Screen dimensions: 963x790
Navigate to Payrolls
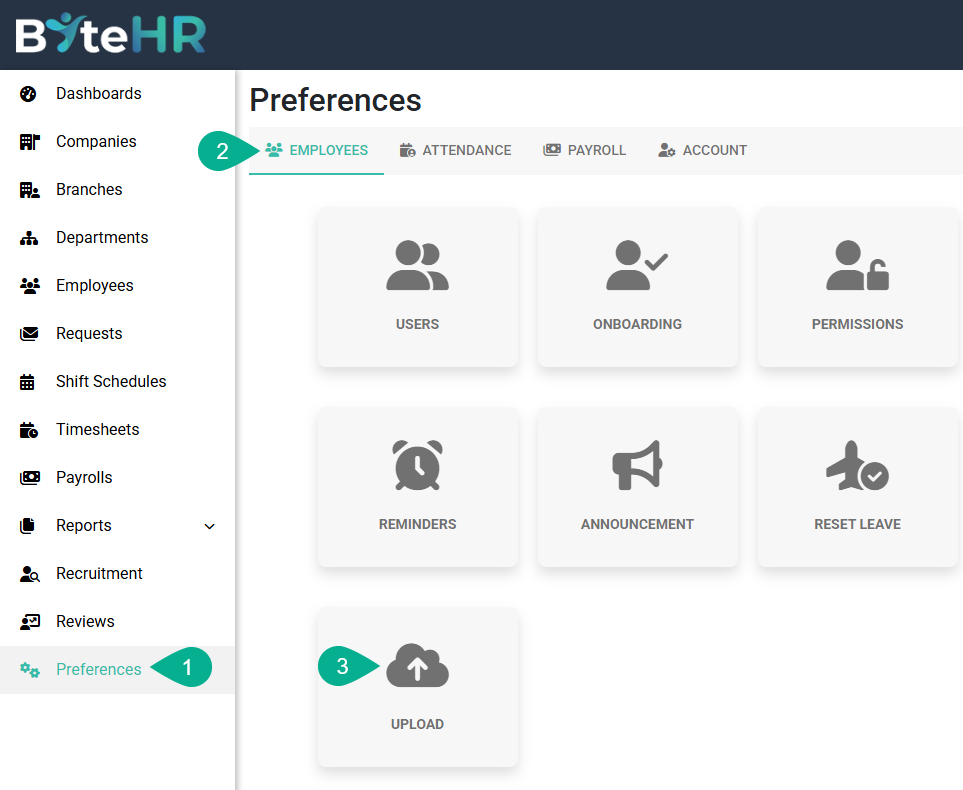[117, 477]
